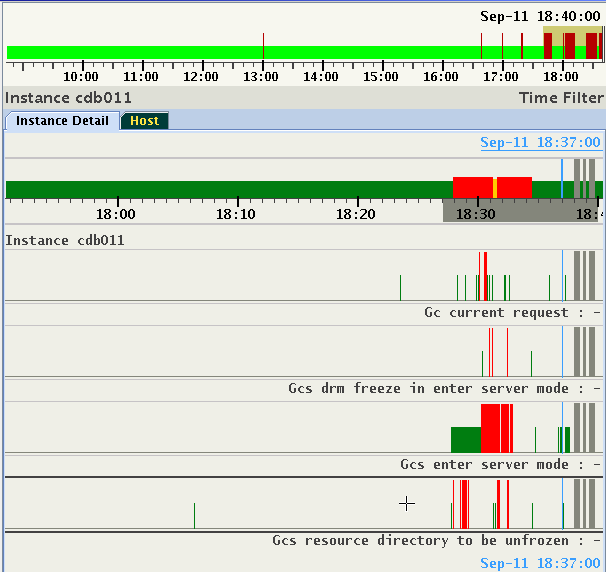This screenshot has height=572, width=606.
Task: Click the 'Gcs enter server mode' label
Action: point(484,464)
